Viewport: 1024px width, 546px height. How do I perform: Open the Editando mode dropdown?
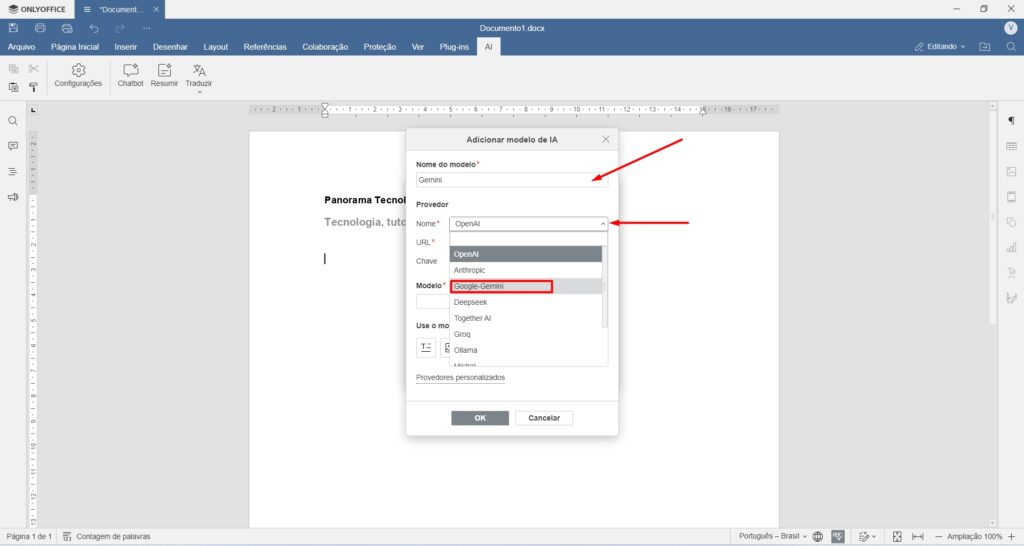940,47
